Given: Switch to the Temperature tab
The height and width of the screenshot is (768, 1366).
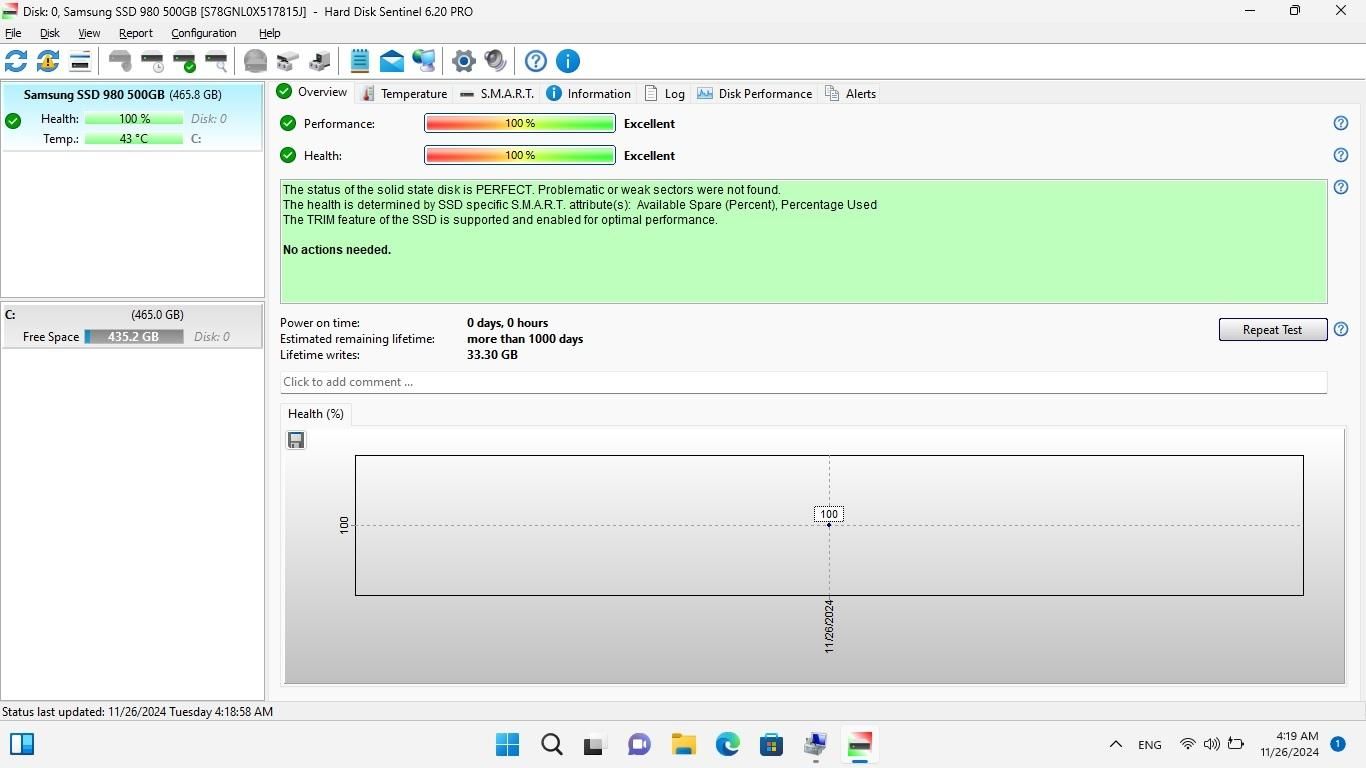Looking at the screenshot, I should click(404, 93).
